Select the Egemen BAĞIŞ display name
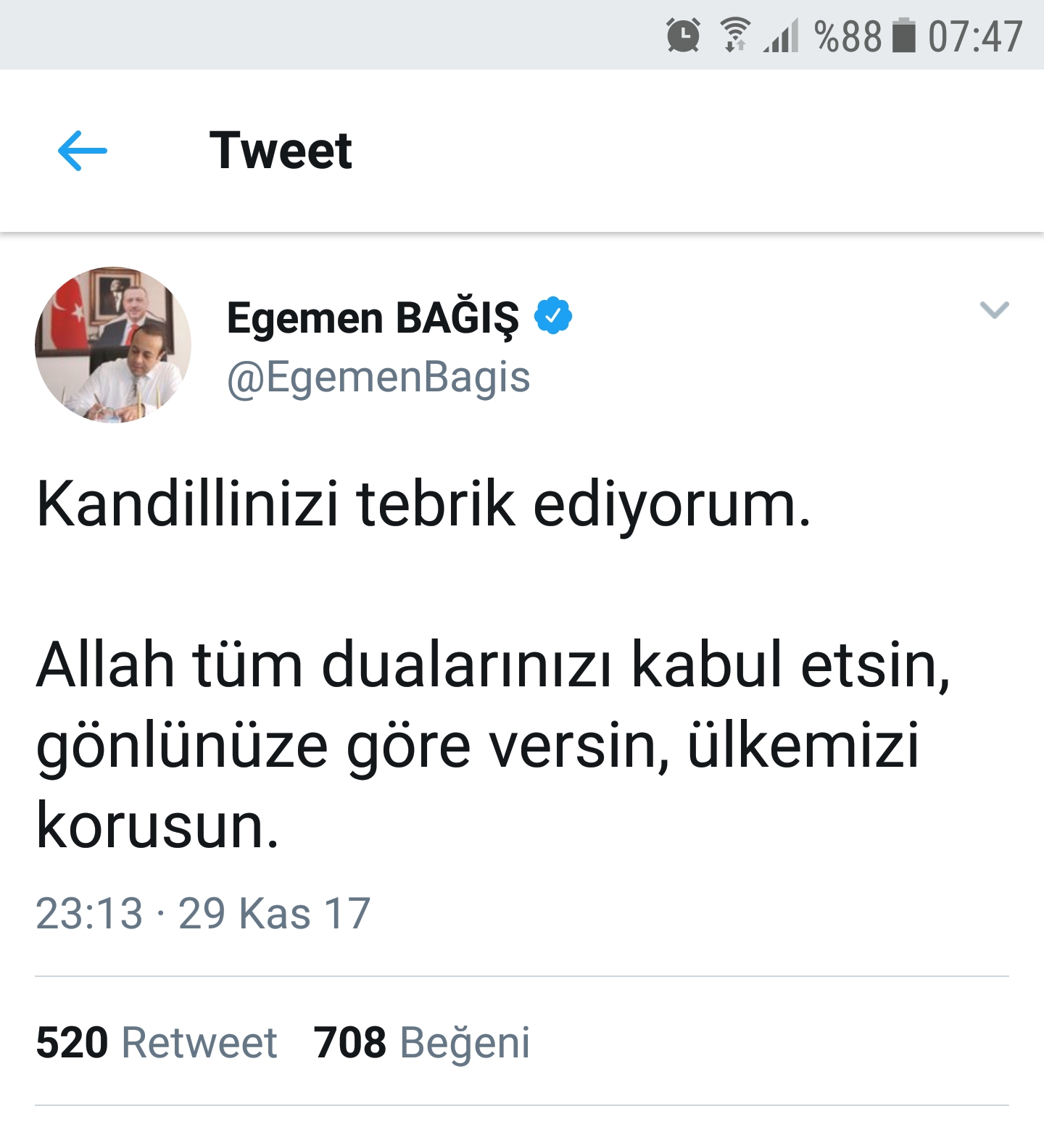The width and height of the screenshot is (1044, 1148). point(373,317)
